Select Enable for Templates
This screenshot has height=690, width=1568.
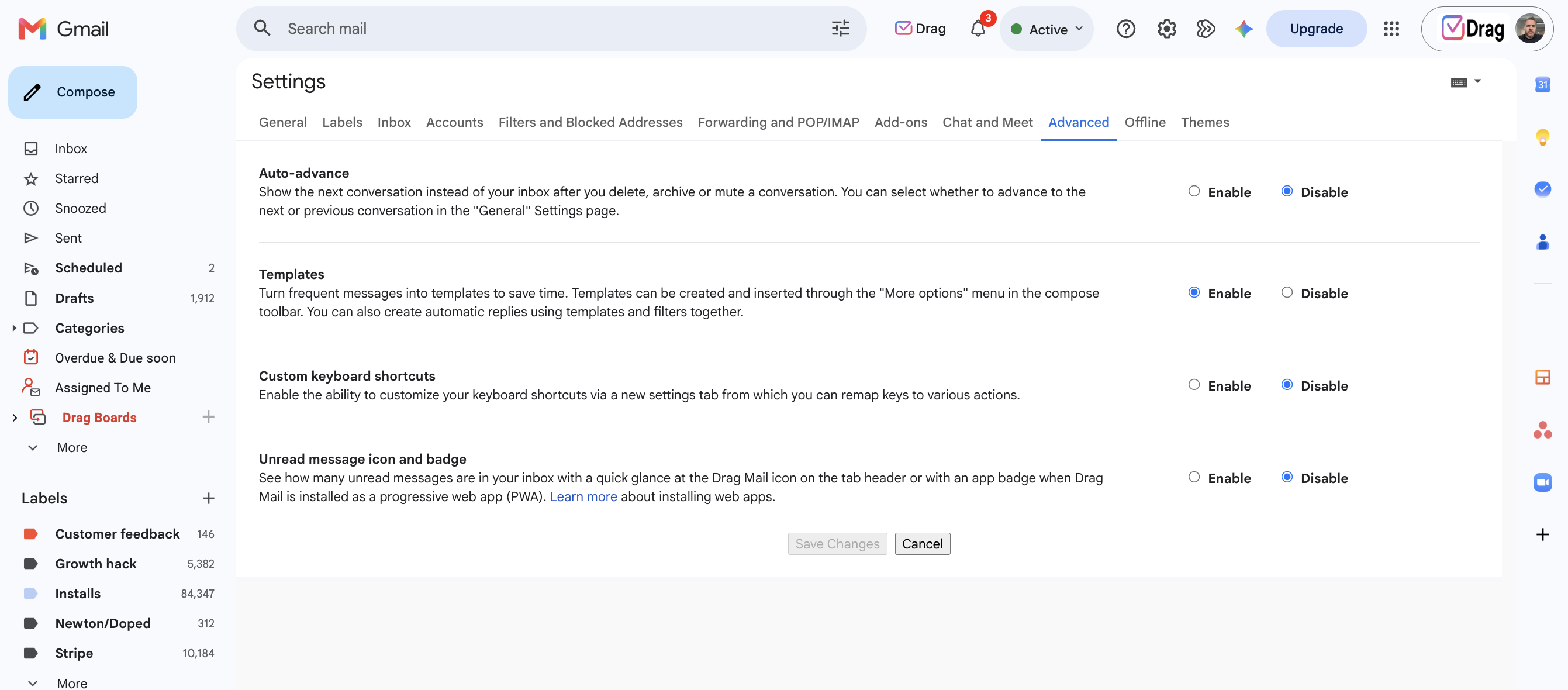click(1194, 292)
